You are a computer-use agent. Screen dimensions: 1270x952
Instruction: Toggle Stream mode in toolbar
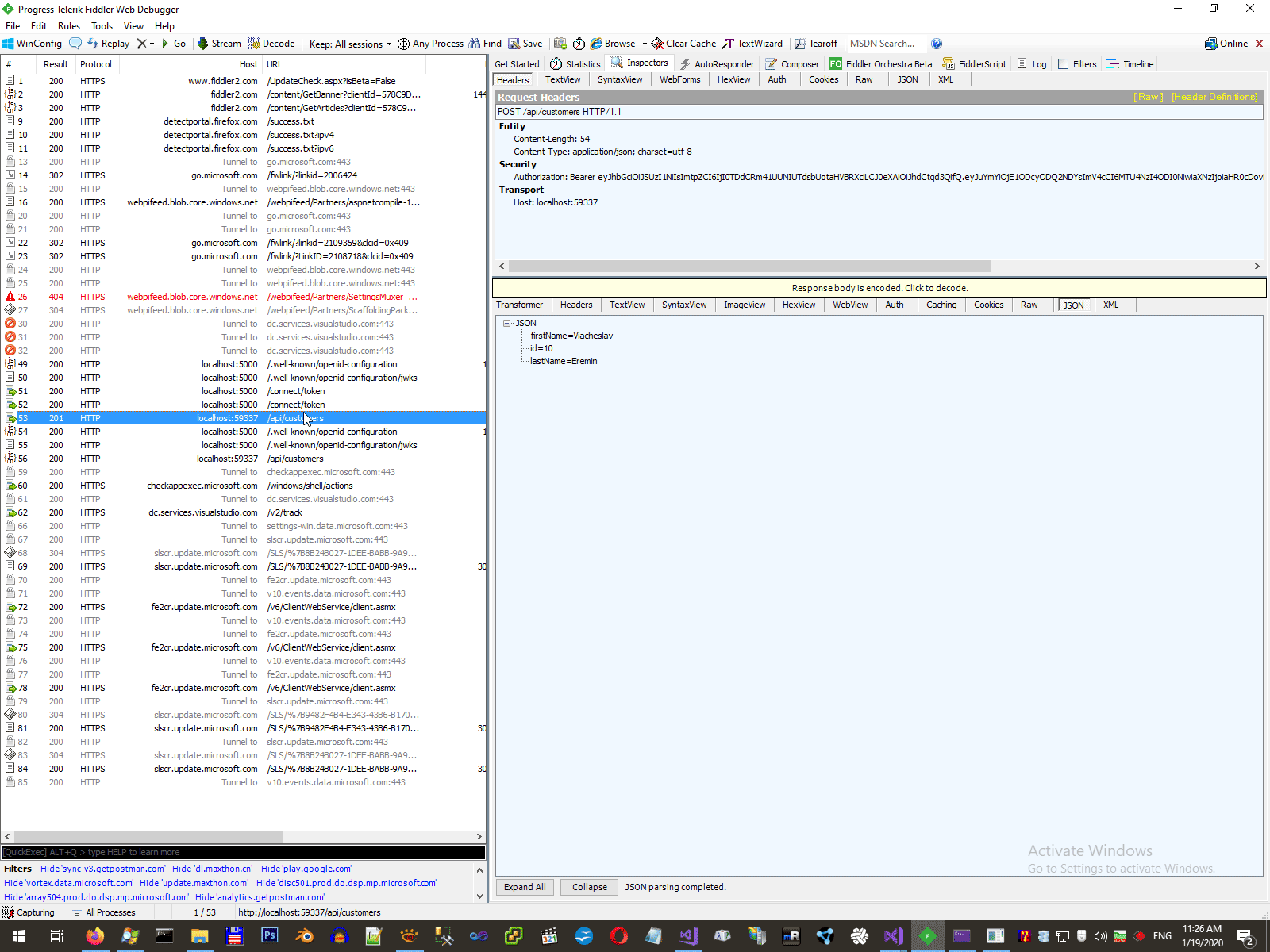coord(219,44)
